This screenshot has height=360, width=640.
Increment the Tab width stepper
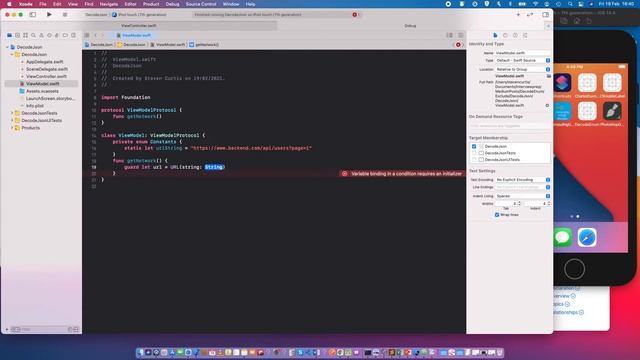[x=519, y=202]
